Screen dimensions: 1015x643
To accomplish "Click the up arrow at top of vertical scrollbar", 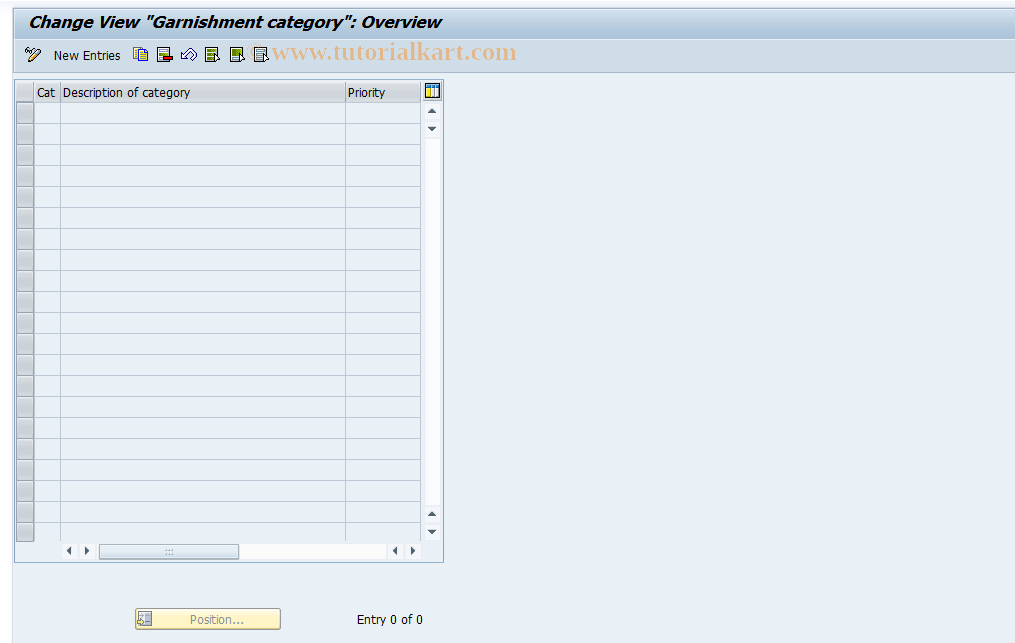I will point(432,111).
